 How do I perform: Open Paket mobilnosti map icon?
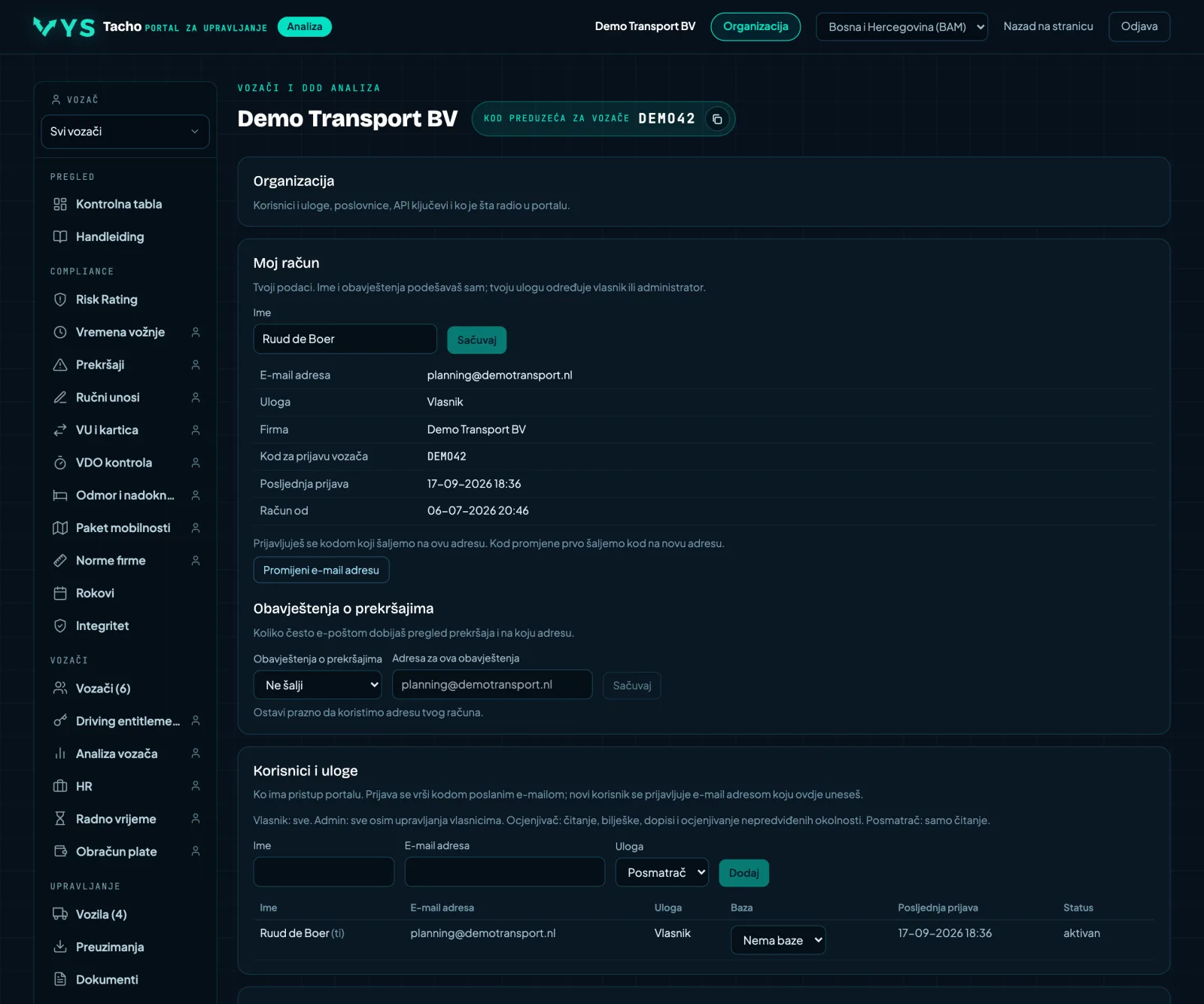coord(60,528)
